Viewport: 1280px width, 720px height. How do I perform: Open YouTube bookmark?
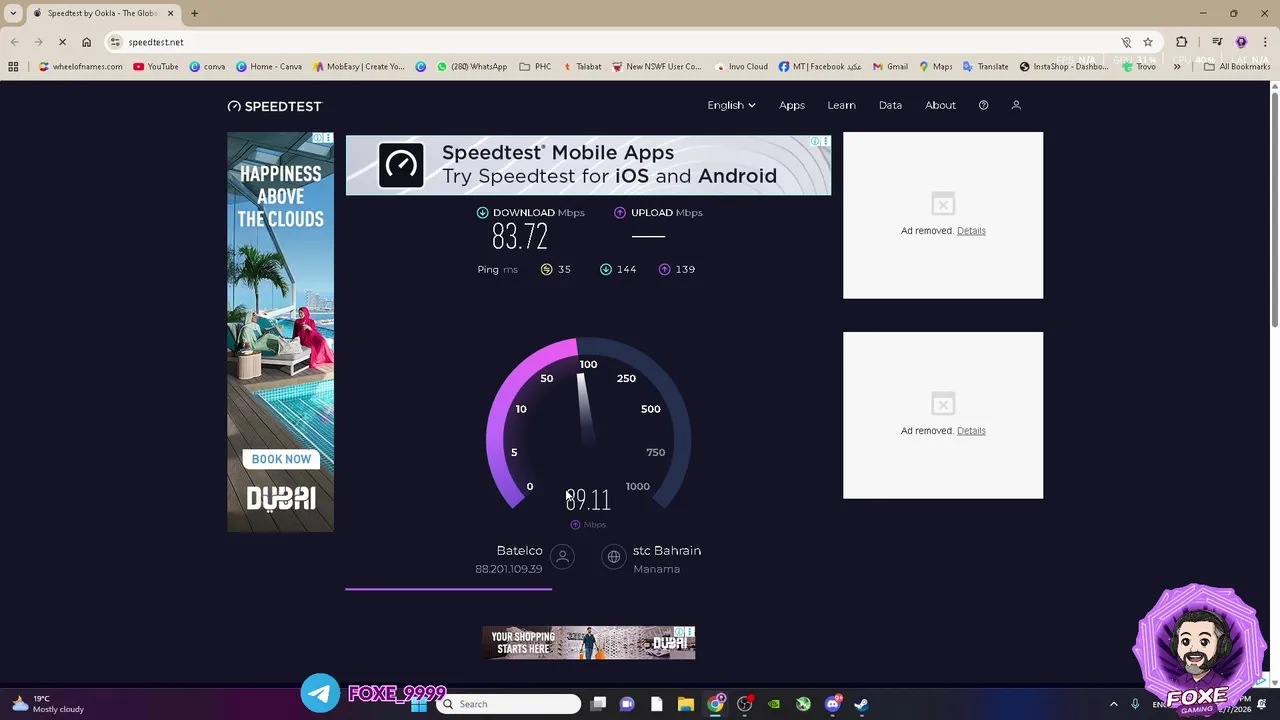pos(156,66)
